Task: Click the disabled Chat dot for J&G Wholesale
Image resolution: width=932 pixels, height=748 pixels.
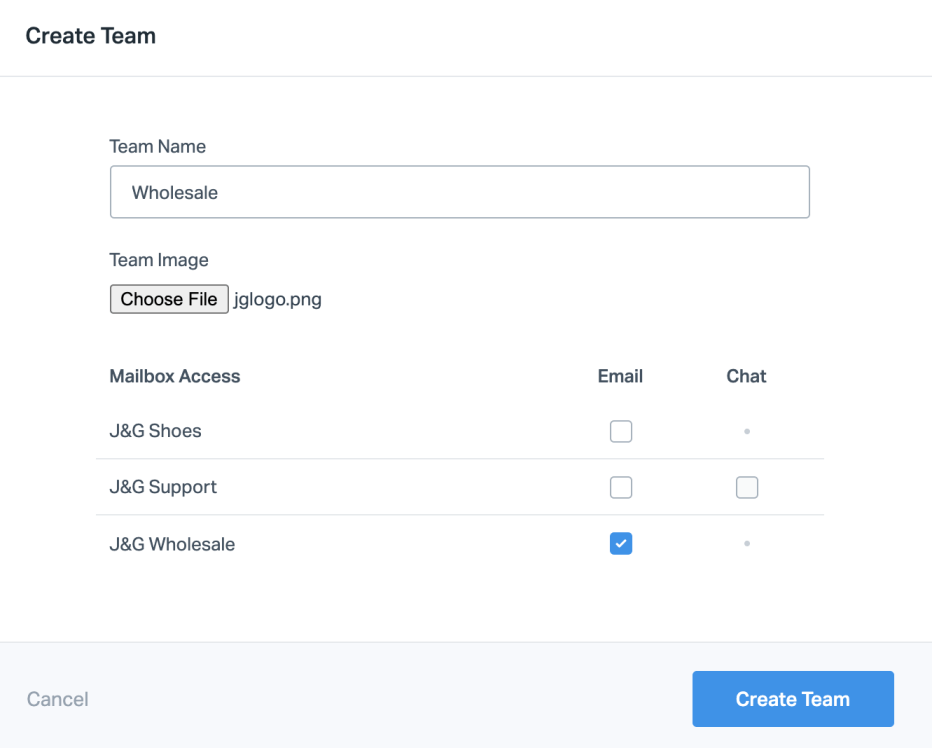Action: (x=747, y=544)
